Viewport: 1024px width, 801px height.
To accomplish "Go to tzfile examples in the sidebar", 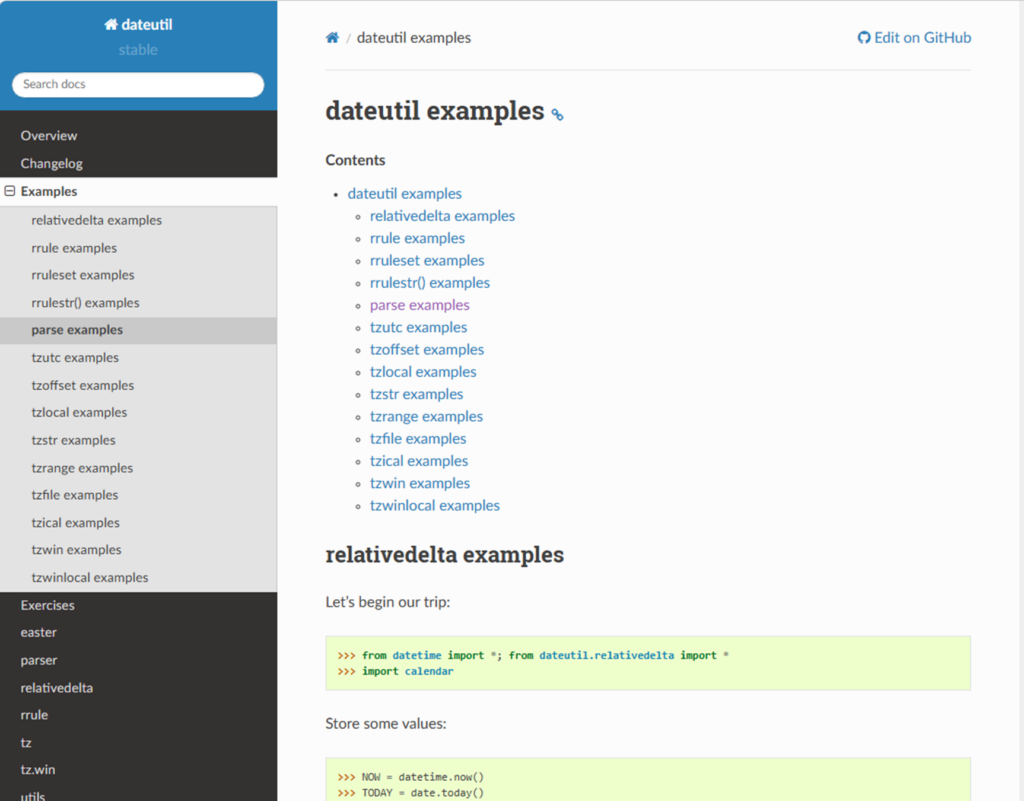I will click(74, 495).
